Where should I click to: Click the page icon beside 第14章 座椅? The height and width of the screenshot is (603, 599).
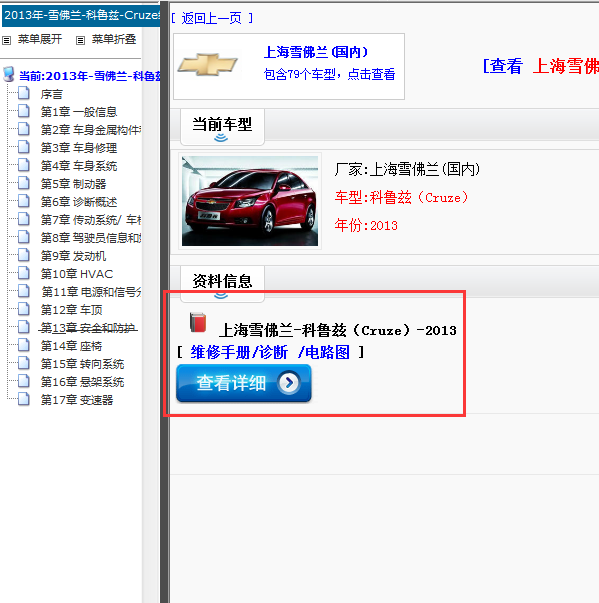tap(24, 345)
